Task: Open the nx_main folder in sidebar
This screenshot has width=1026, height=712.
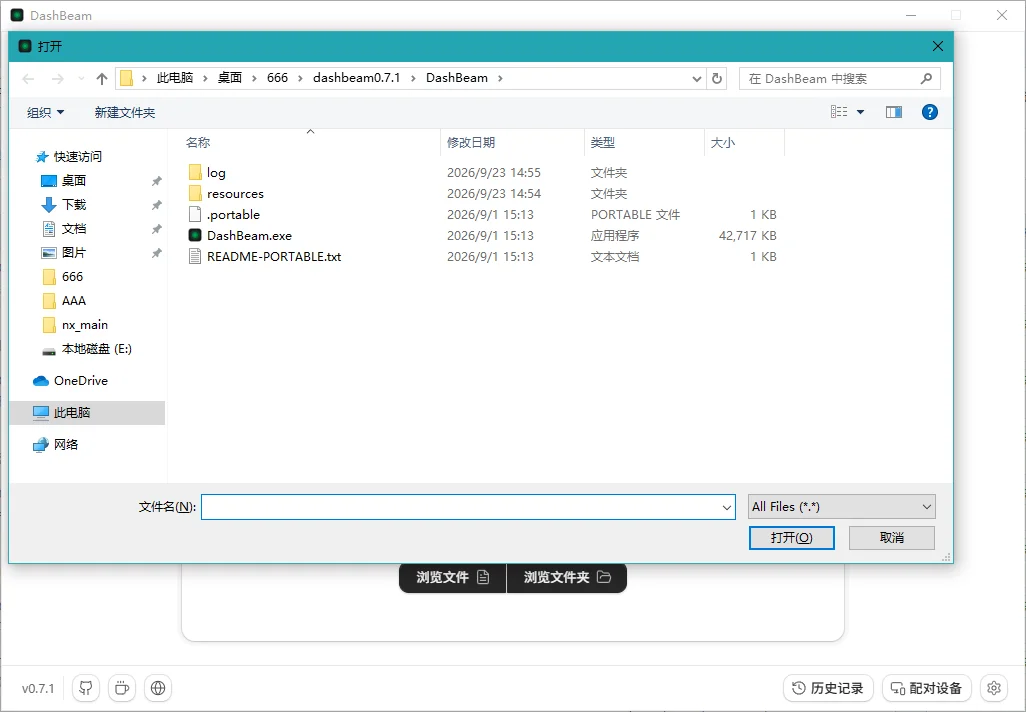Action: point(84,325)
